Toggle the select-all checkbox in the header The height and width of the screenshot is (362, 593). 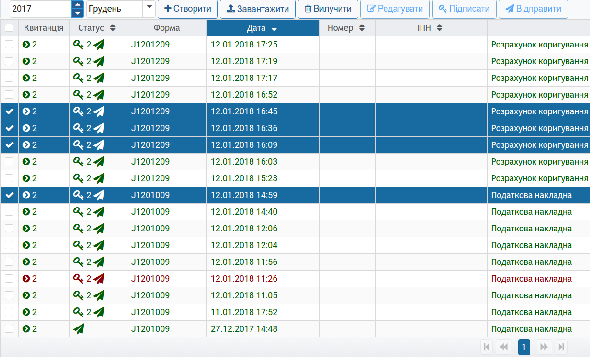[x=9, y=28]
